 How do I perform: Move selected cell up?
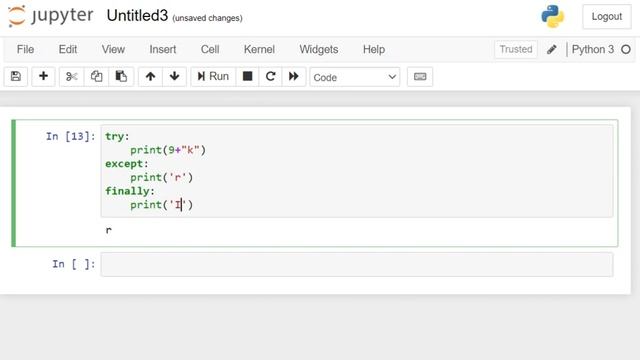(150, 76)
